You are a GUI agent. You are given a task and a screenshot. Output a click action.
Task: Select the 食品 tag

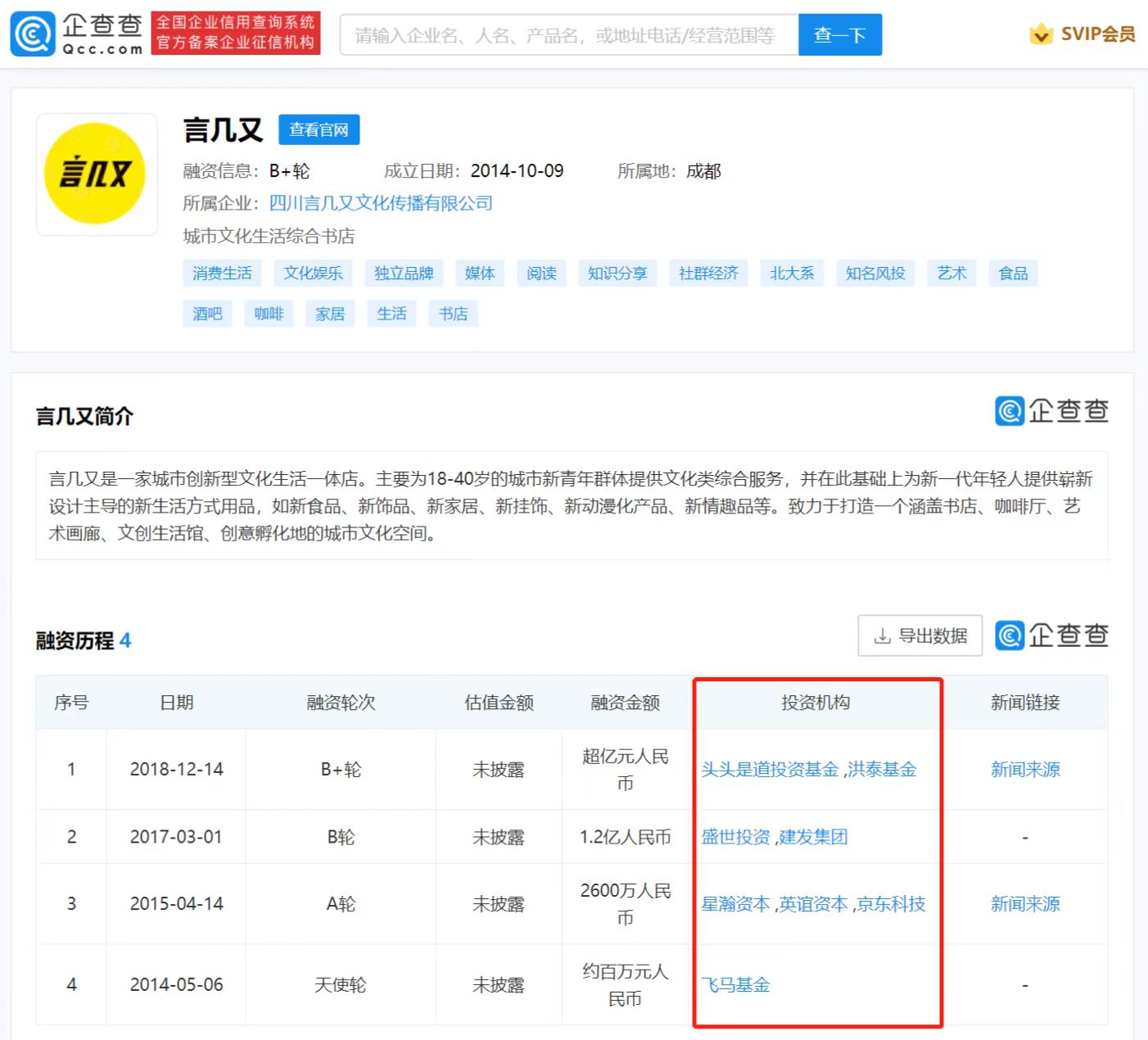pos(1013,274)
